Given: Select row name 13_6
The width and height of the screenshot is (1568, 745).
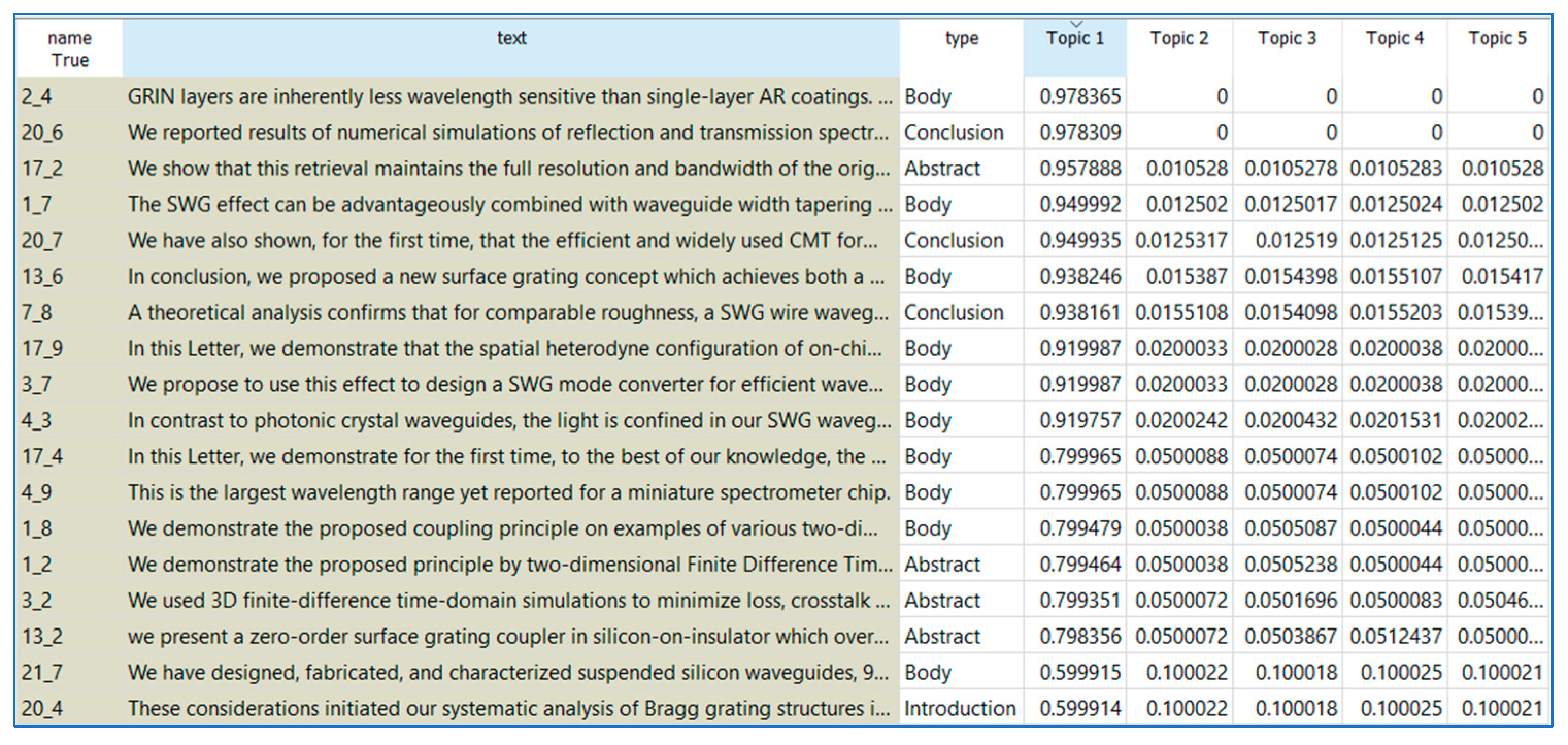Looking at the screenshot, I should point(42,276).
